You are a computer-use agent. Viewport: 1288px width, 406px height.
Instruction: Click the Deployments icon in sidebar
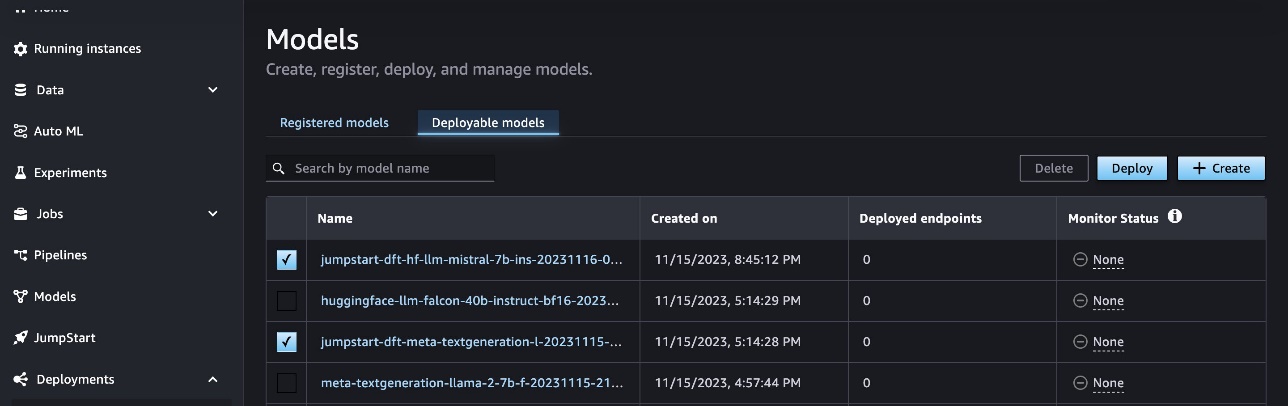tap(20, 379)
